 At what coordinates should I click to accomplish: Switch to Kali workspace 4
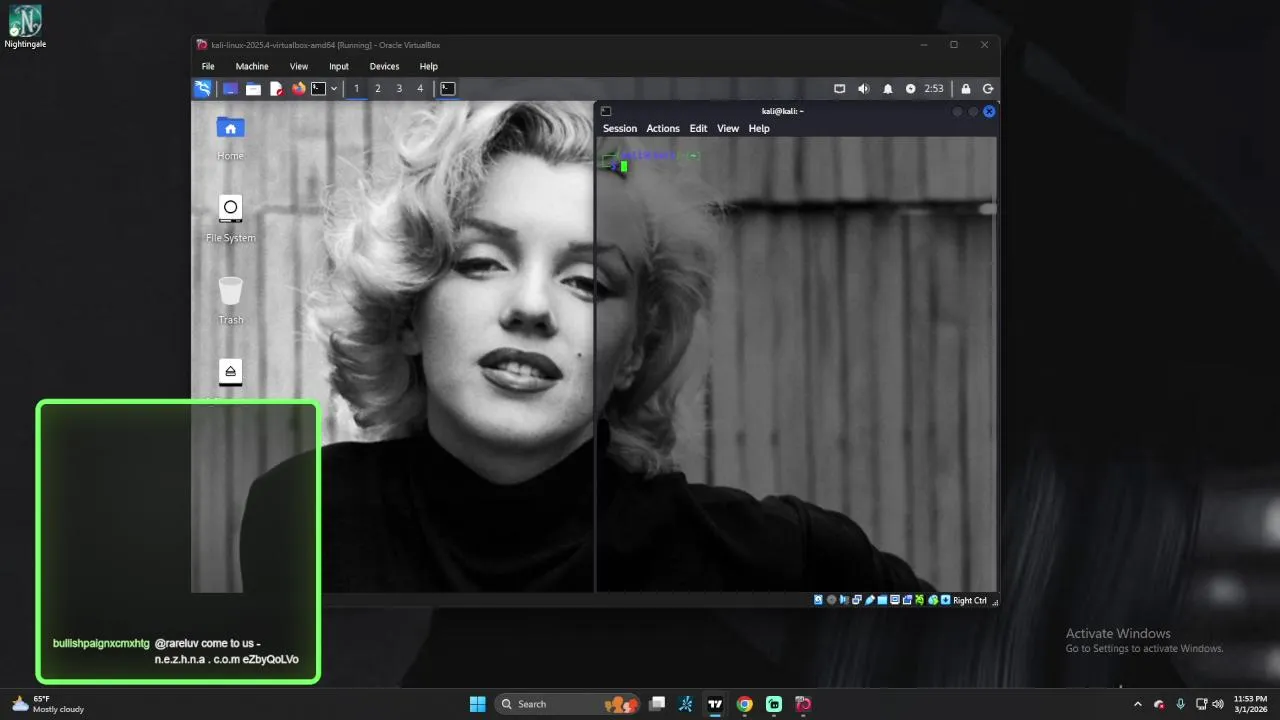pos(420,89)
